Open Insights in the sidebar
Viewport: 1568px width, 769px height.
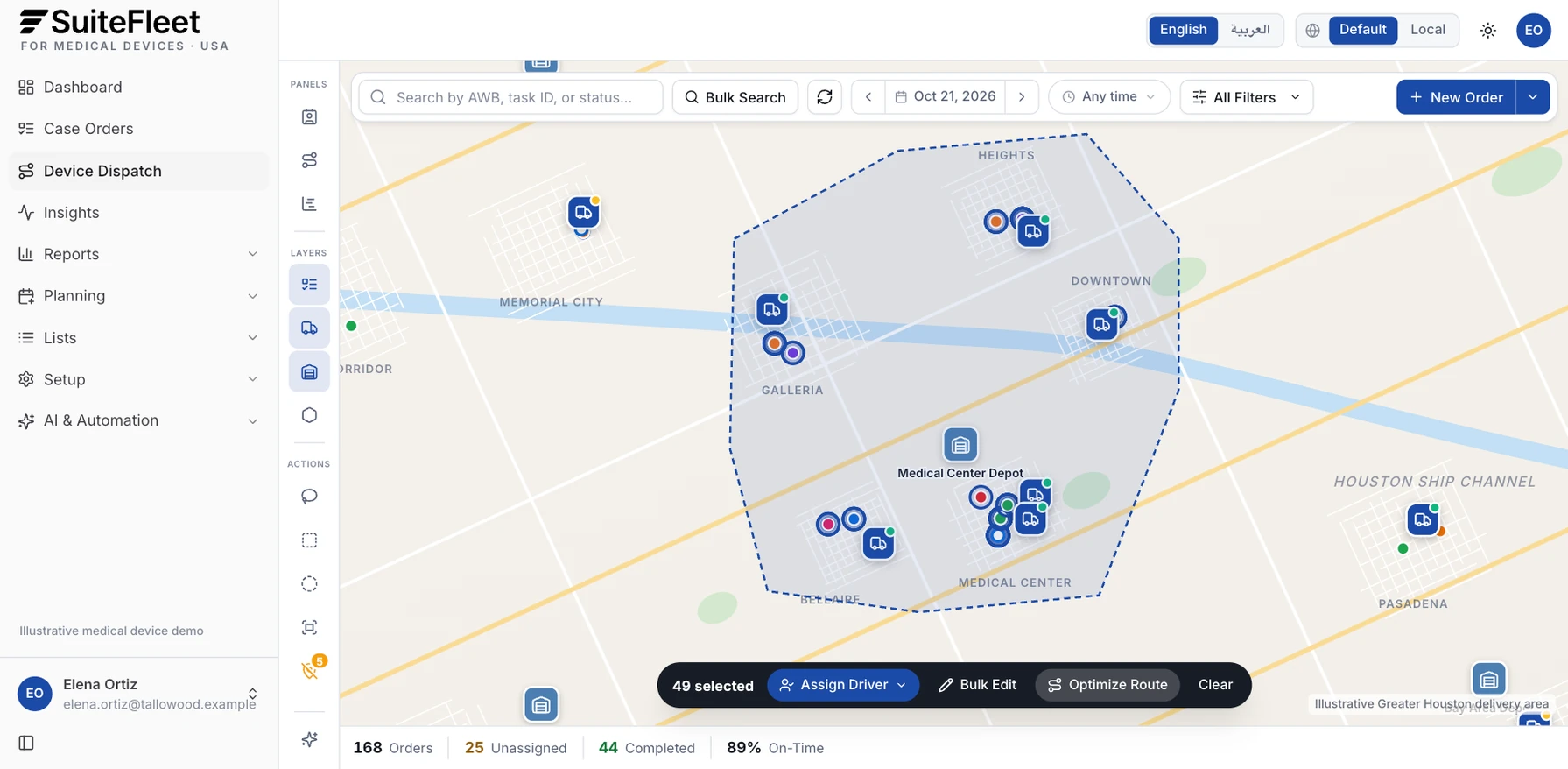139,213
